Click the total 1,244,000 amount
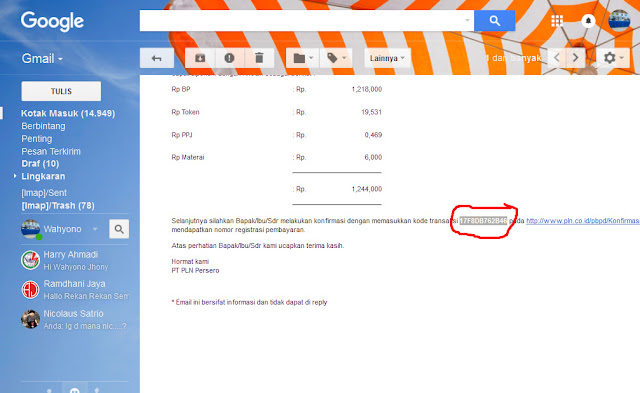The image size is (640, 393). click(x=367, y=189)
